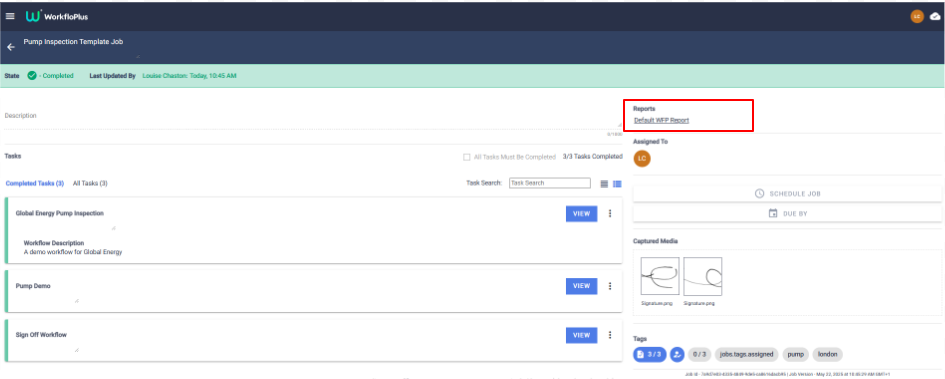Open options menu for Sign Off Workflow
The image size is (945, 379).
[610, 335]
